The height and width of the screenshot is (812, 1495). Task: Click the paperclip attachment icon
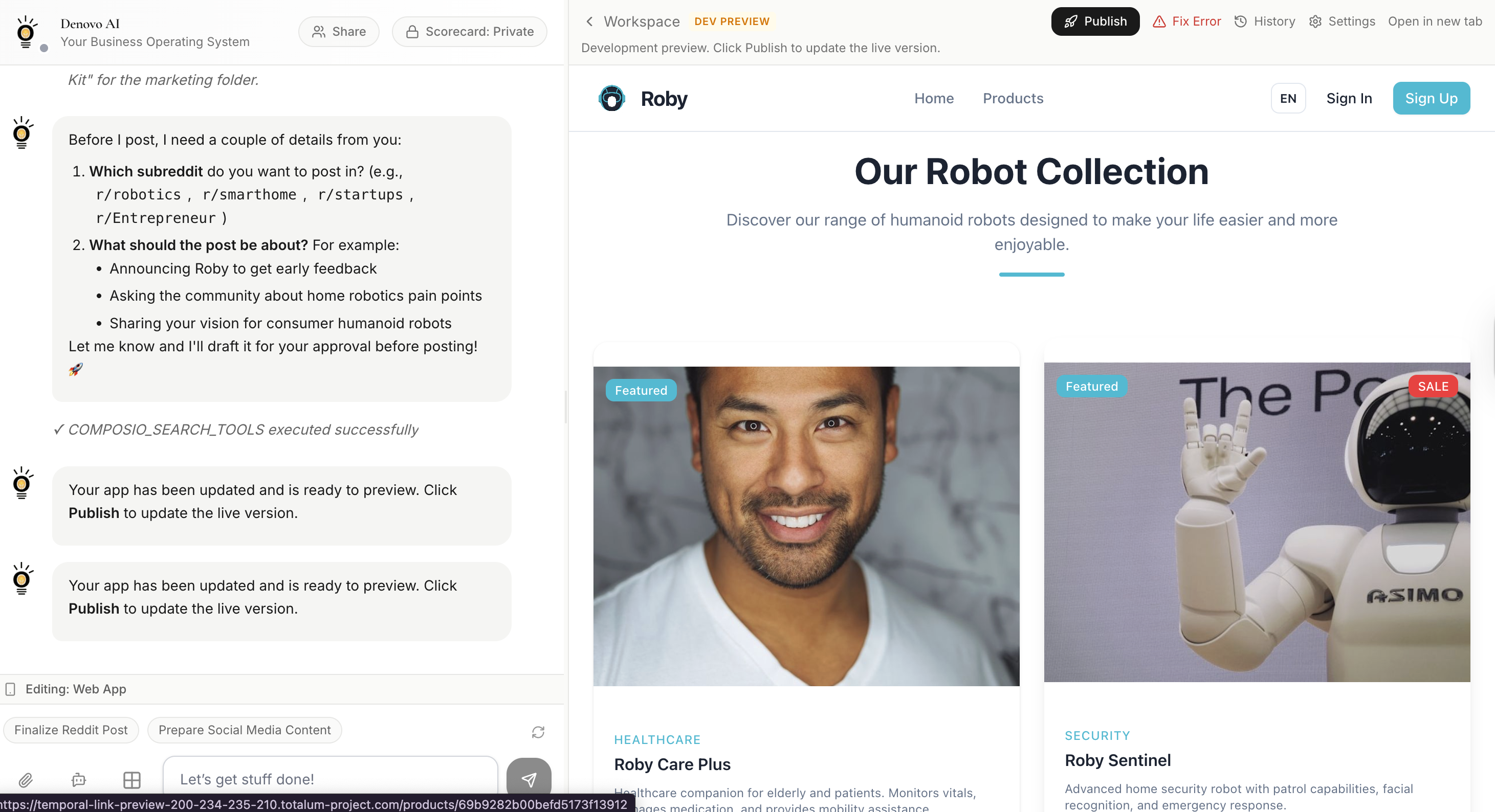[26, 779]
